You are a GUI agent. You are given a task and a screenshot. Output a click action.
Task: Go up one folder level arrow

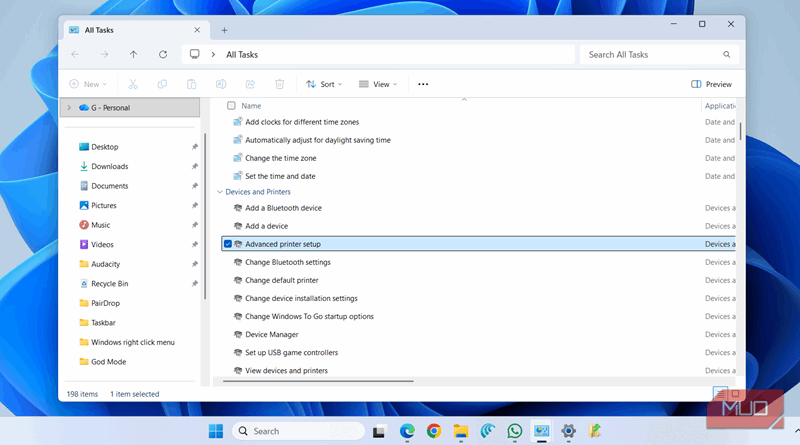coord(133,55)
